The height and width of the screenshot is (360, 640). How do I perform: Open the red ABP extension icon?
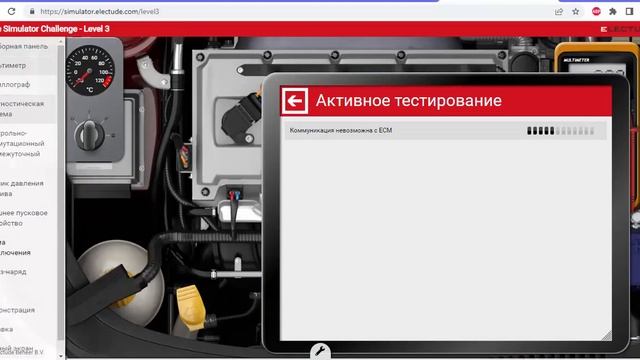click(596, 11)
